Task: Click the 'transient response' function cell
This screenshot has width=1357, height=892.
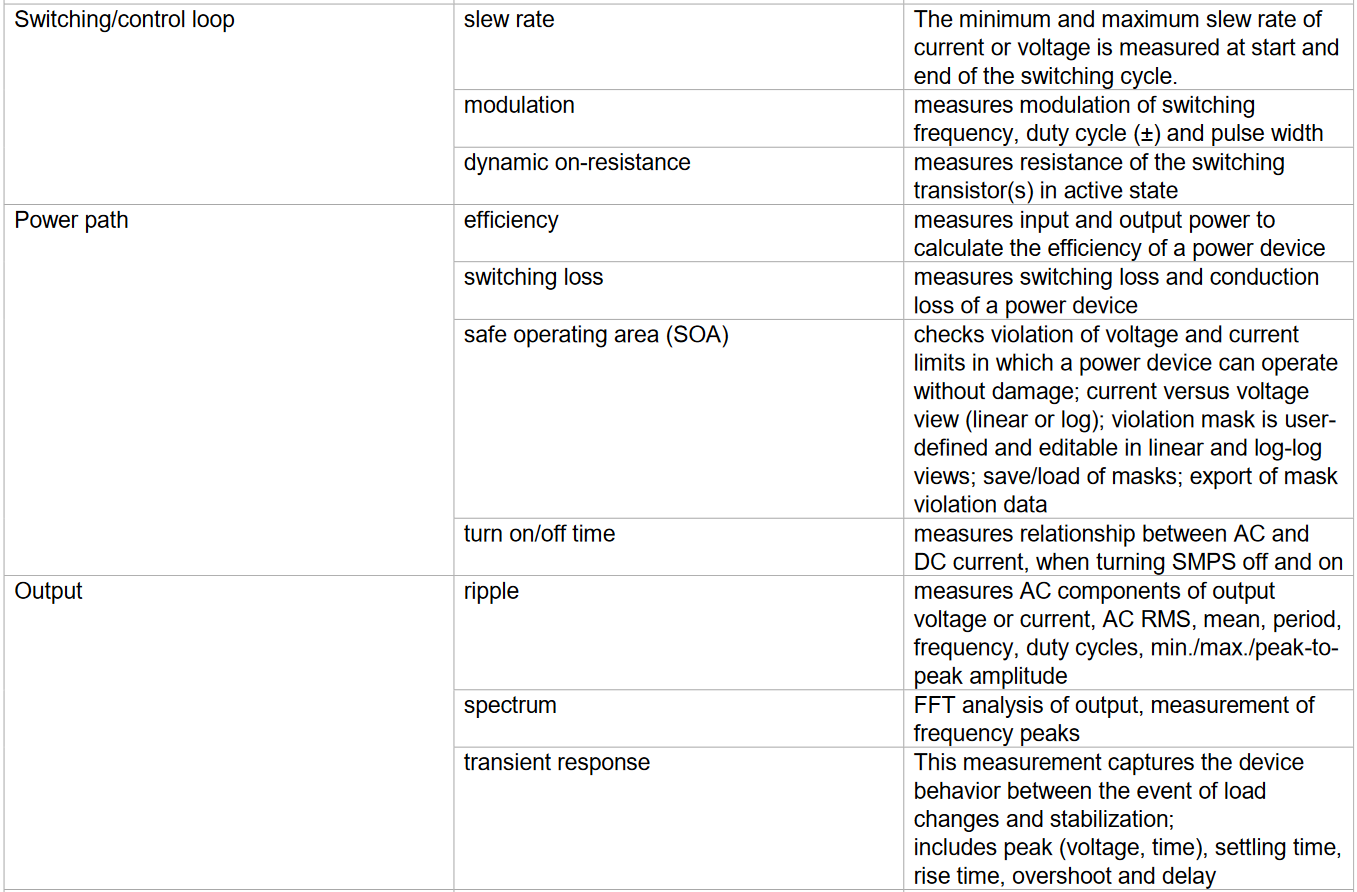Action: point(556,762)
